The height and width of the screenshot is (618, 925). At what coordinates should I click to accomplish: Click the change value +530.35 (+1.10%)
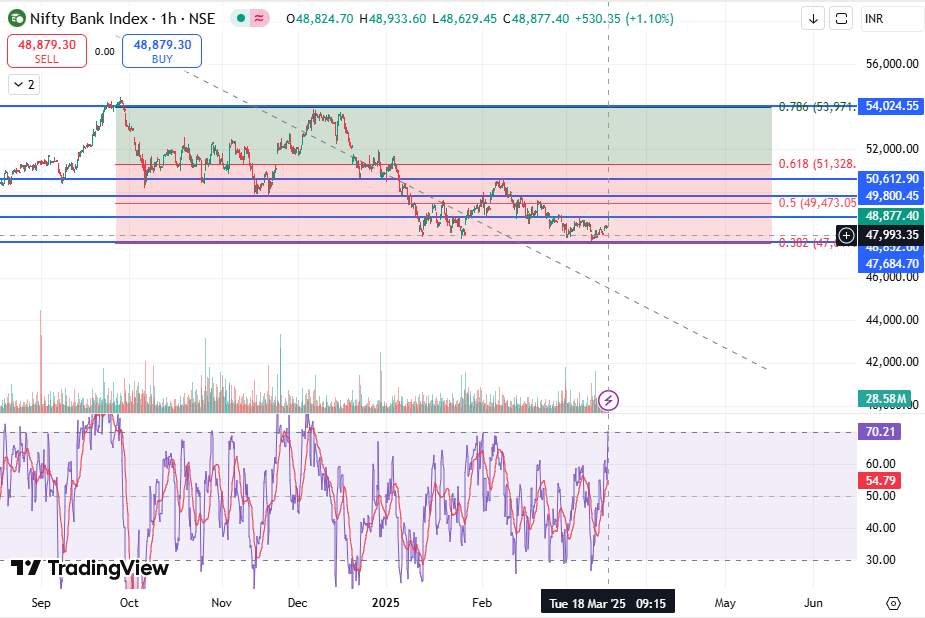pyautogui.click(x=624, y=19)
